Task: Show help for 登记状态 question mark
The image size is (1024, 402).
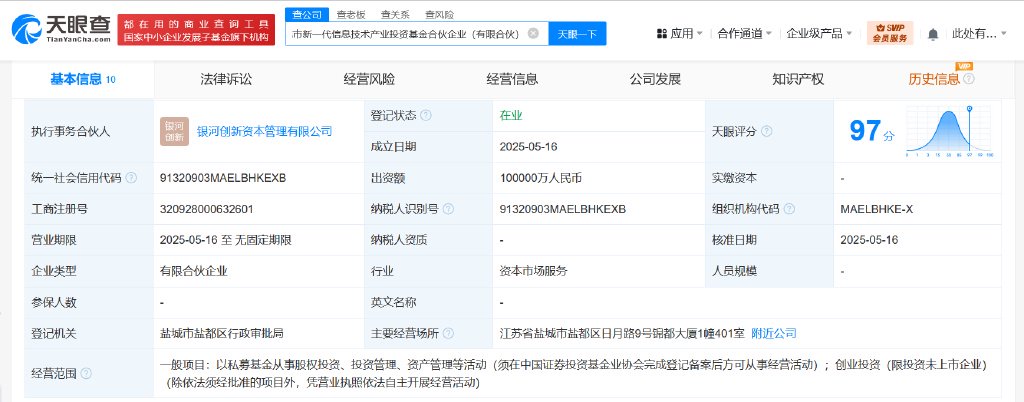Action: click(426, 116)
